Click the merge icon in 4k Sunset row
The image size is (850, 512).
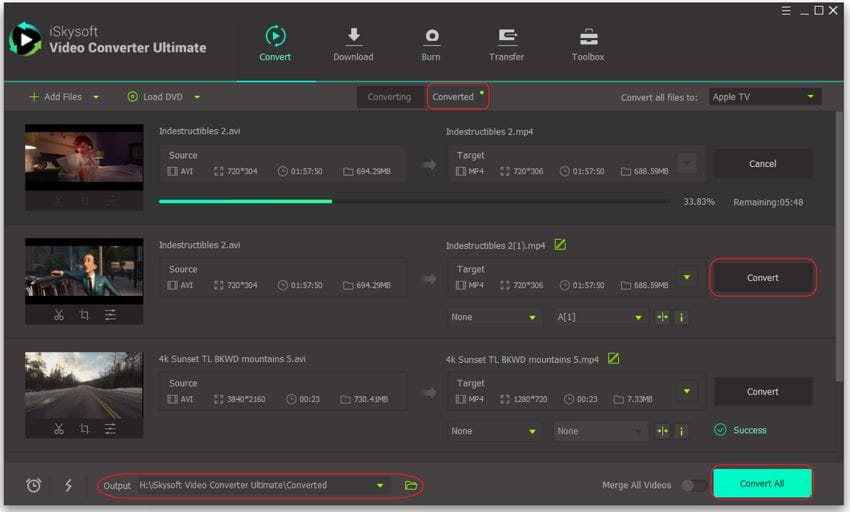tap(662, 431)
